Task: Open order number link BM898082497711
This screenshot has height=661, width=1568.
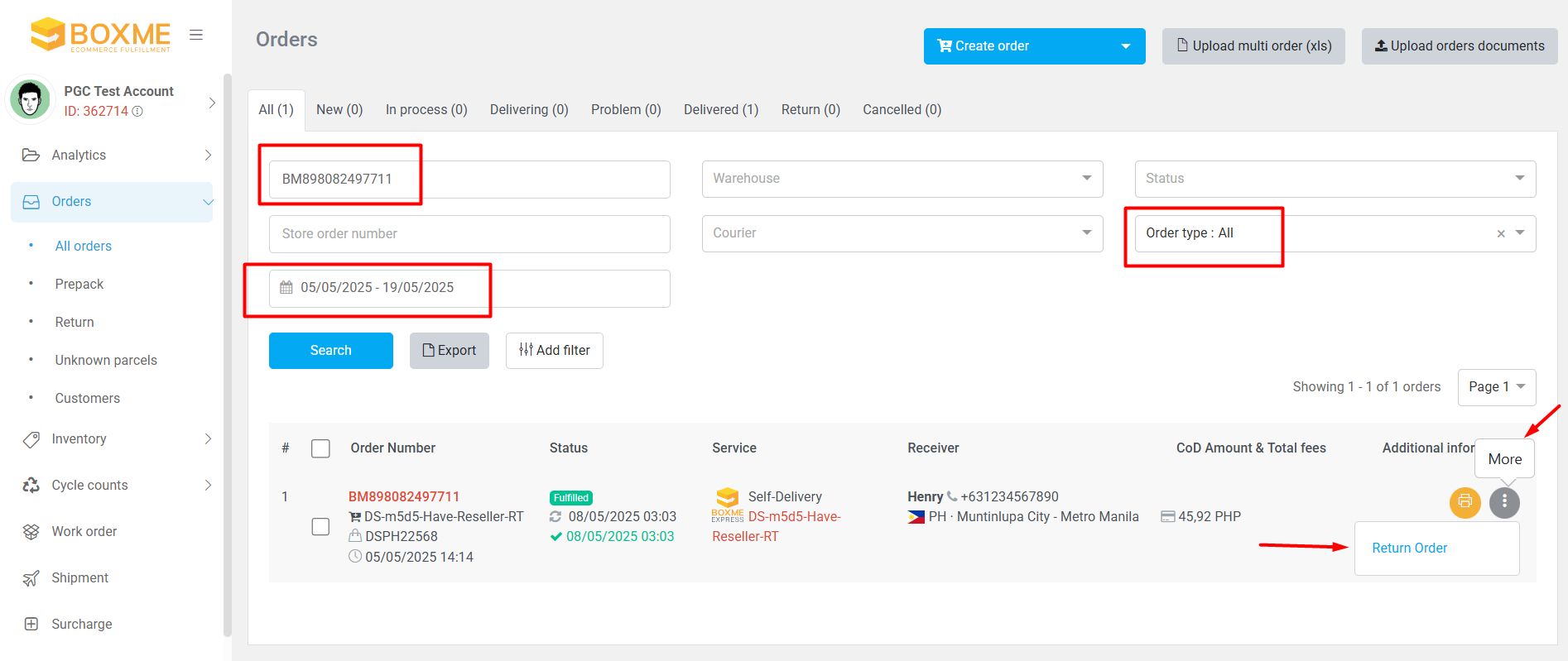Action: click(404, 496)
